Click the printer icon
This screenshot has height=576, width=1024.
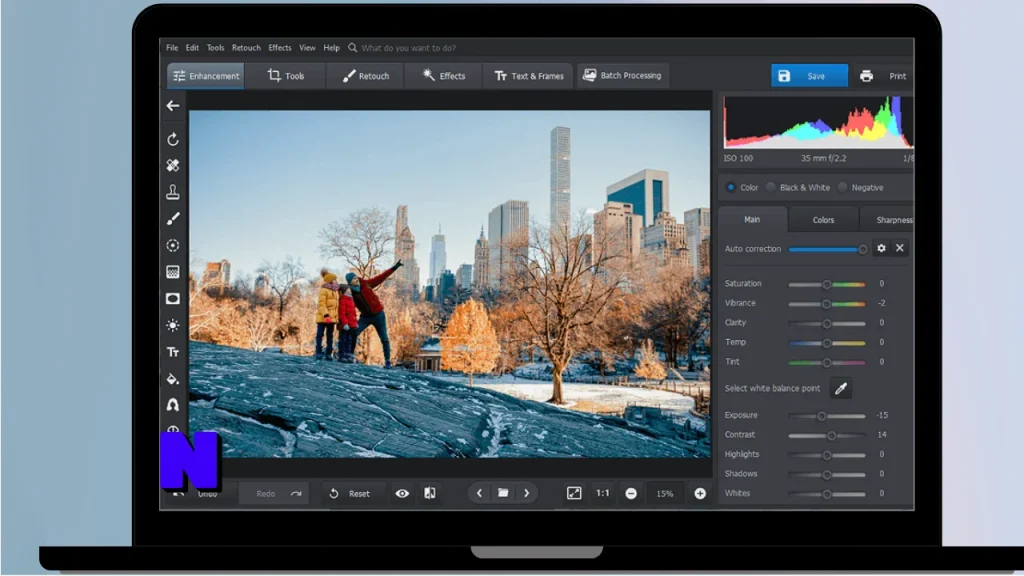click(x=867, y=76)
